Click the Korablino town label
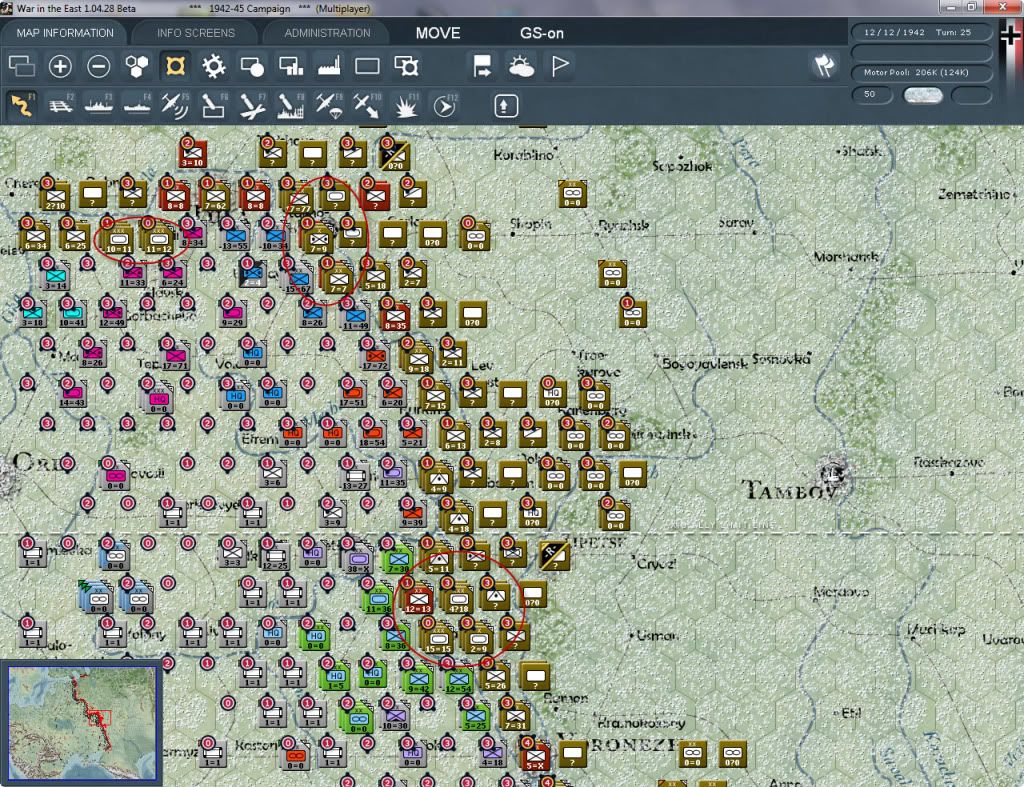1024x787 pixels. [524, 155]
